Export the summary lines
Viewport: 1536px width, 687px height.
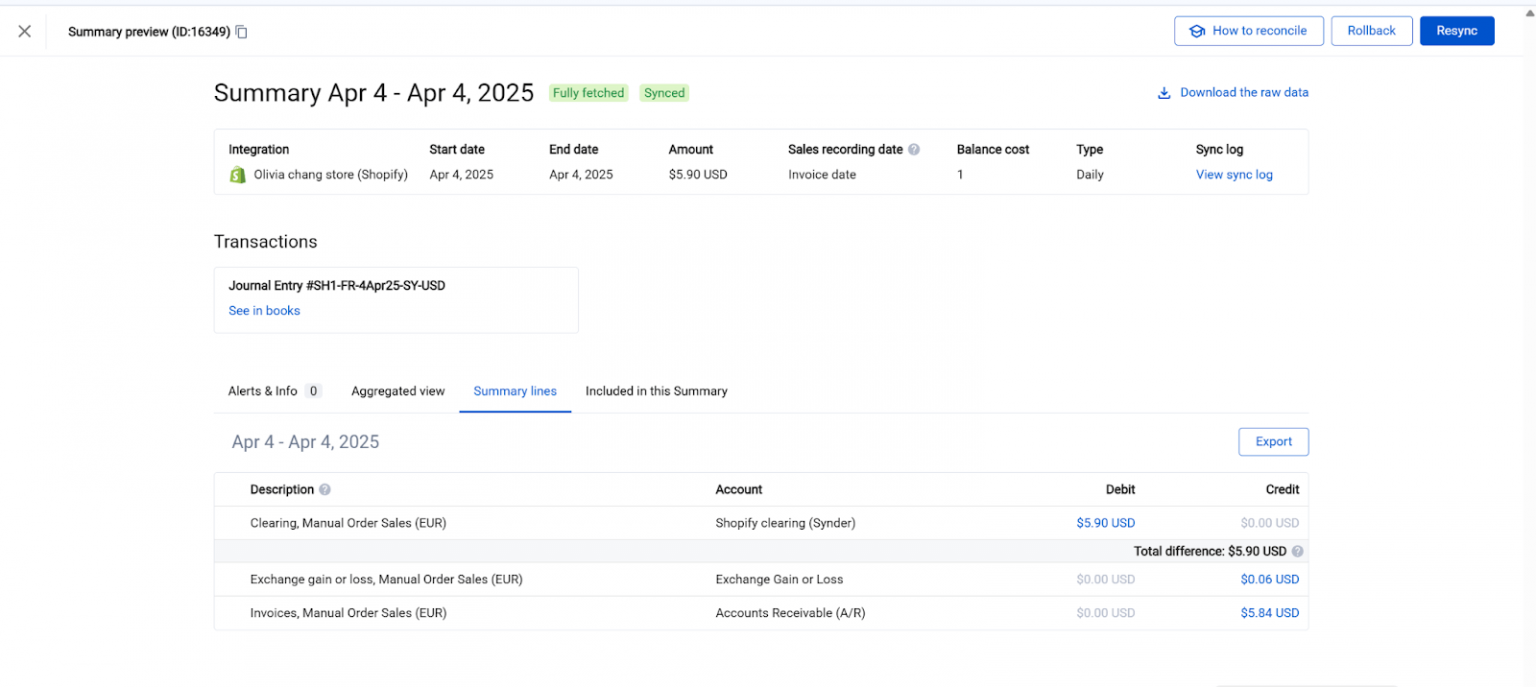1273,441
